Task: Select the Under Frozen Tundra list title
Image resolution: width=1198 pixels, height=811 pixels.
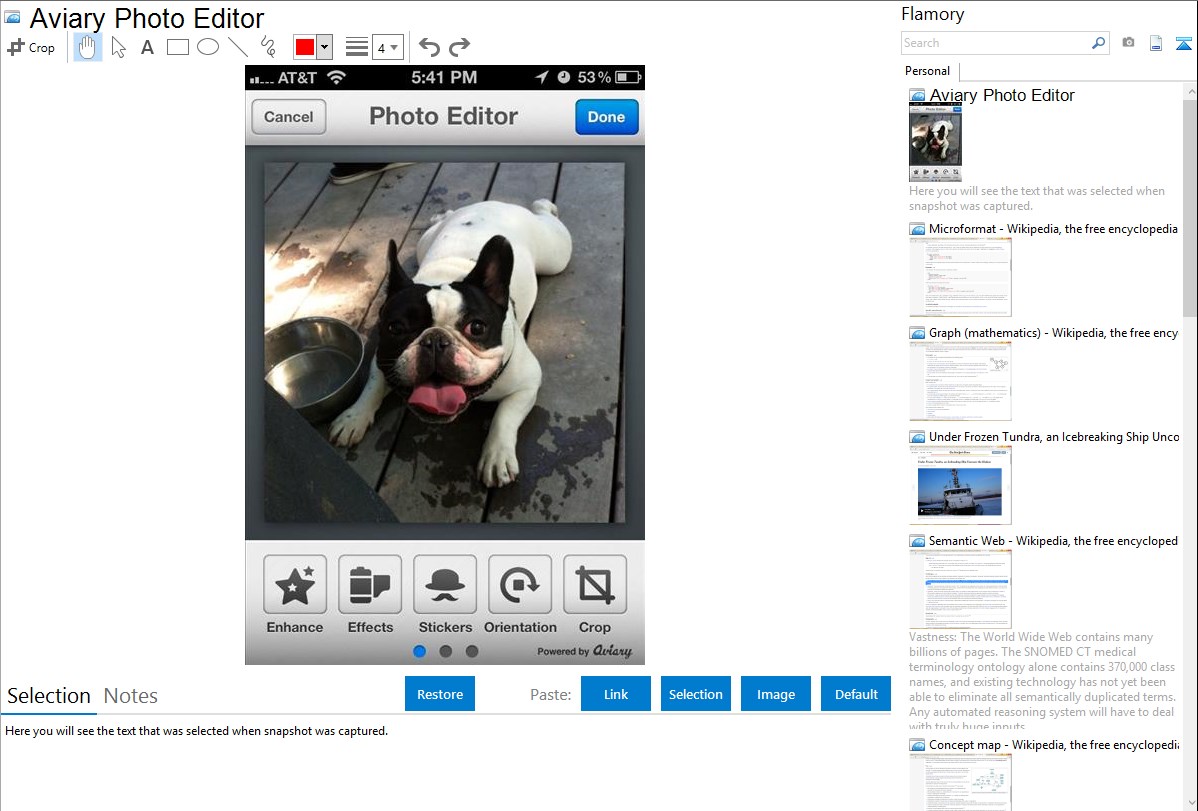Action: click(1054, 436)
